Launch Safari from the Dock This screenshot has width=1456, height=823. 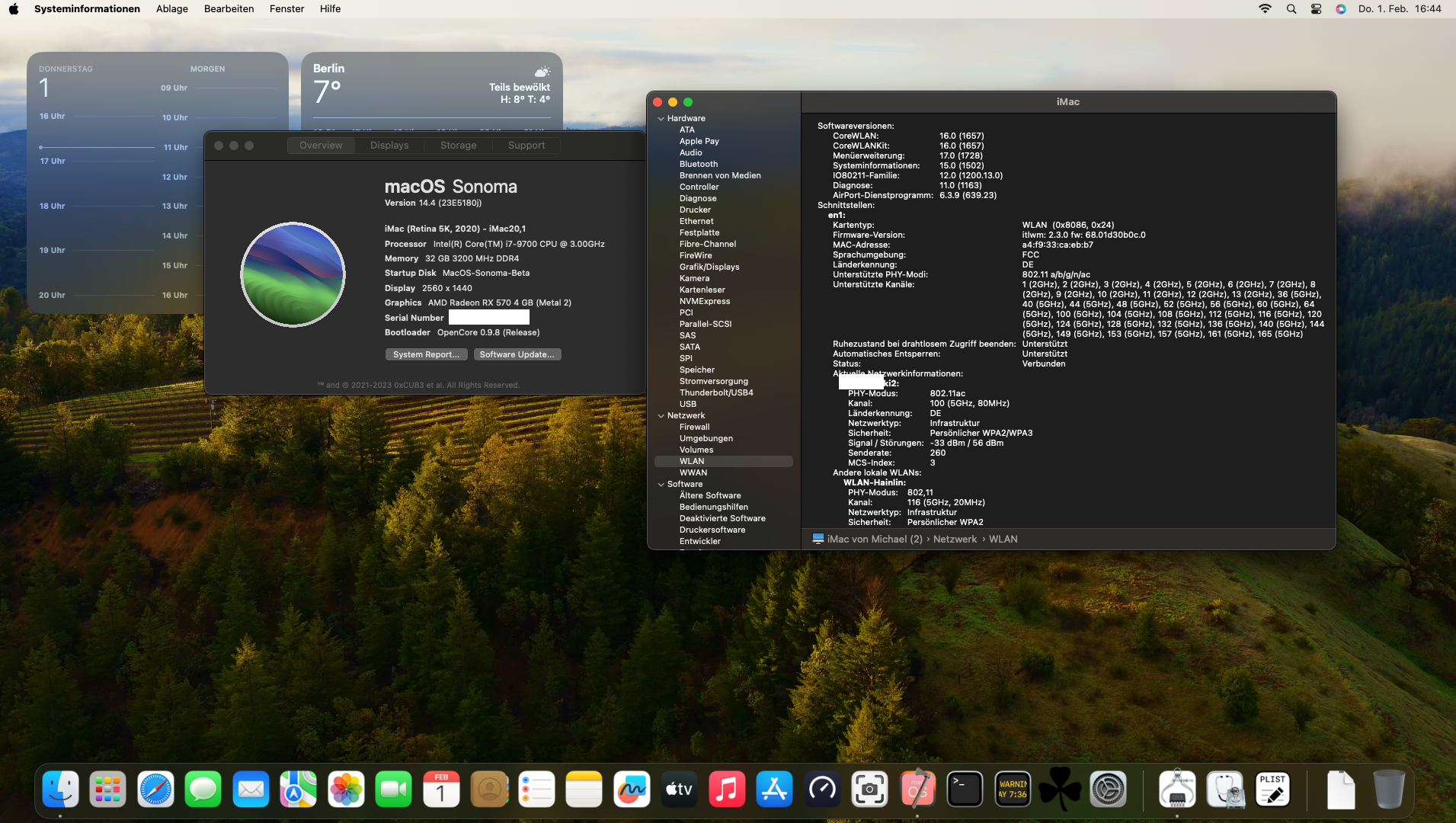coord(155,790)
